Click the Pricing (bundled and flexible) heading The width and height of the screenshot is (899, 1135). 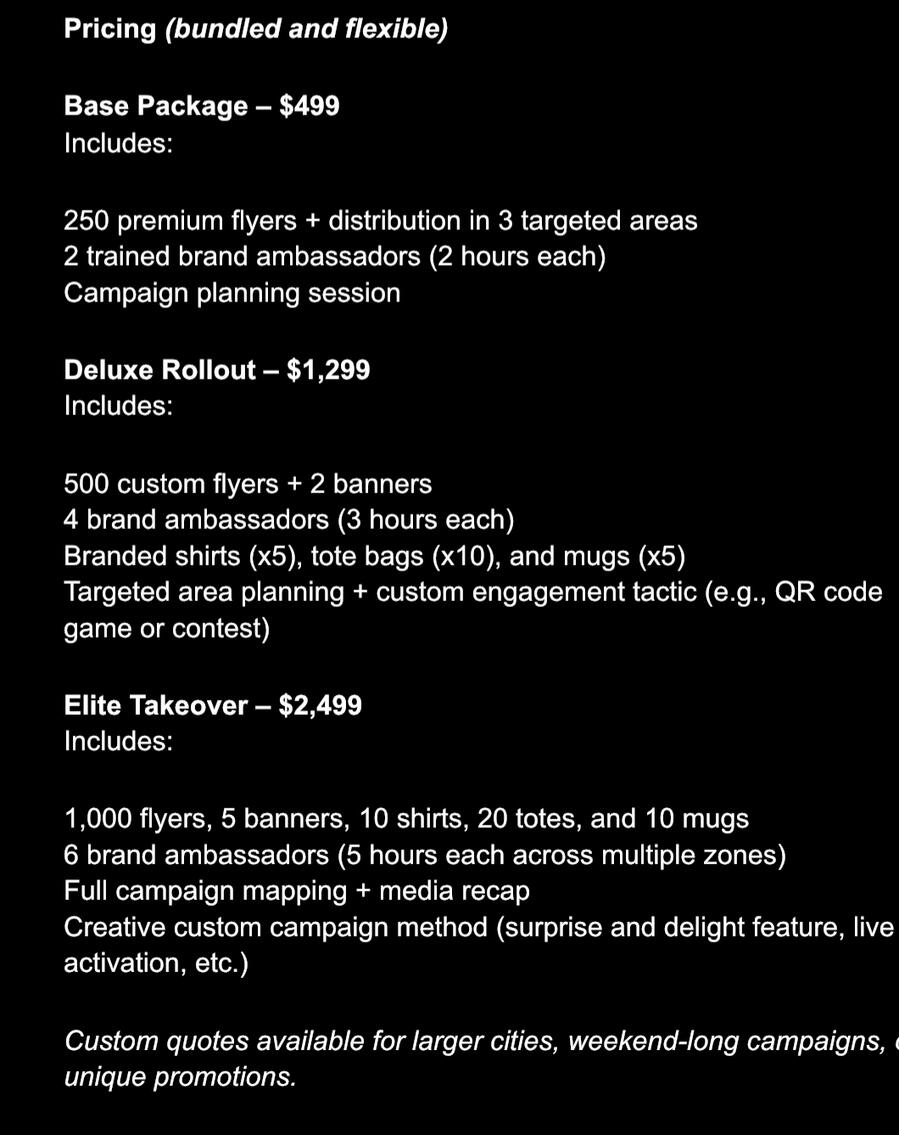[255, 29]
